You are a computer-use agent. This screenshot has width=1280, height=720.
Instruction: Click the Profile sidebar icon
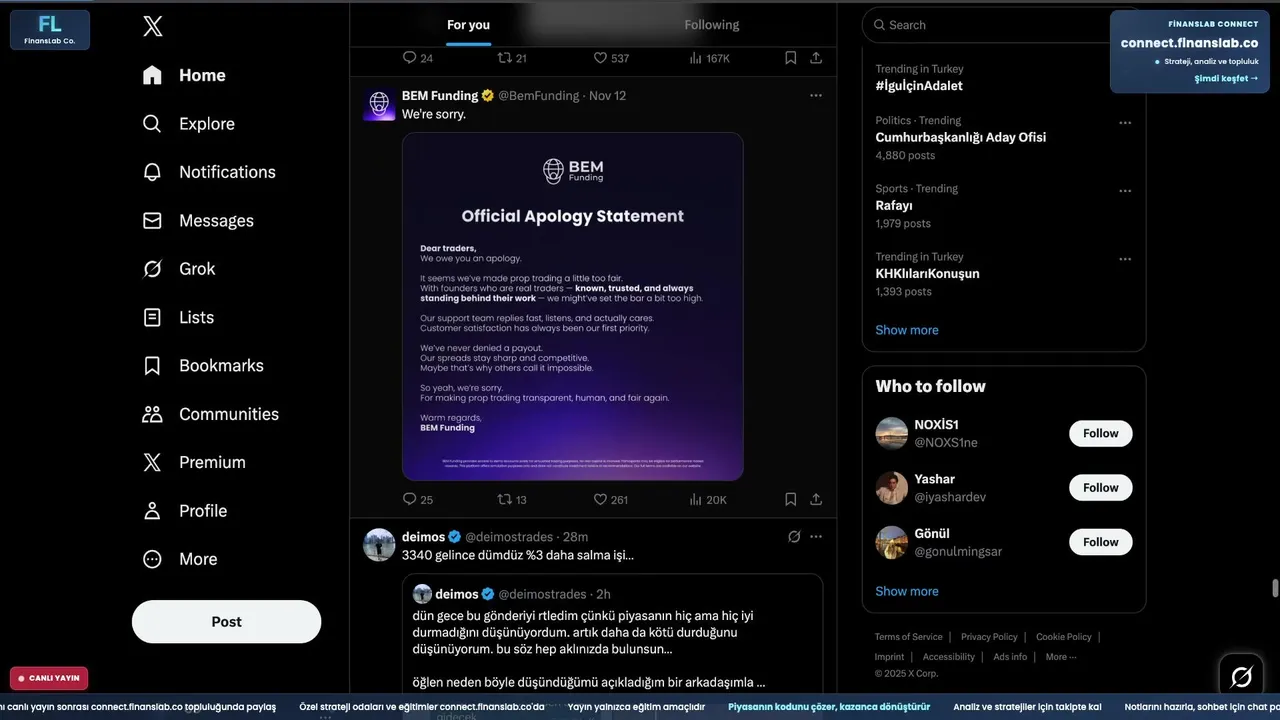(152, 511)
